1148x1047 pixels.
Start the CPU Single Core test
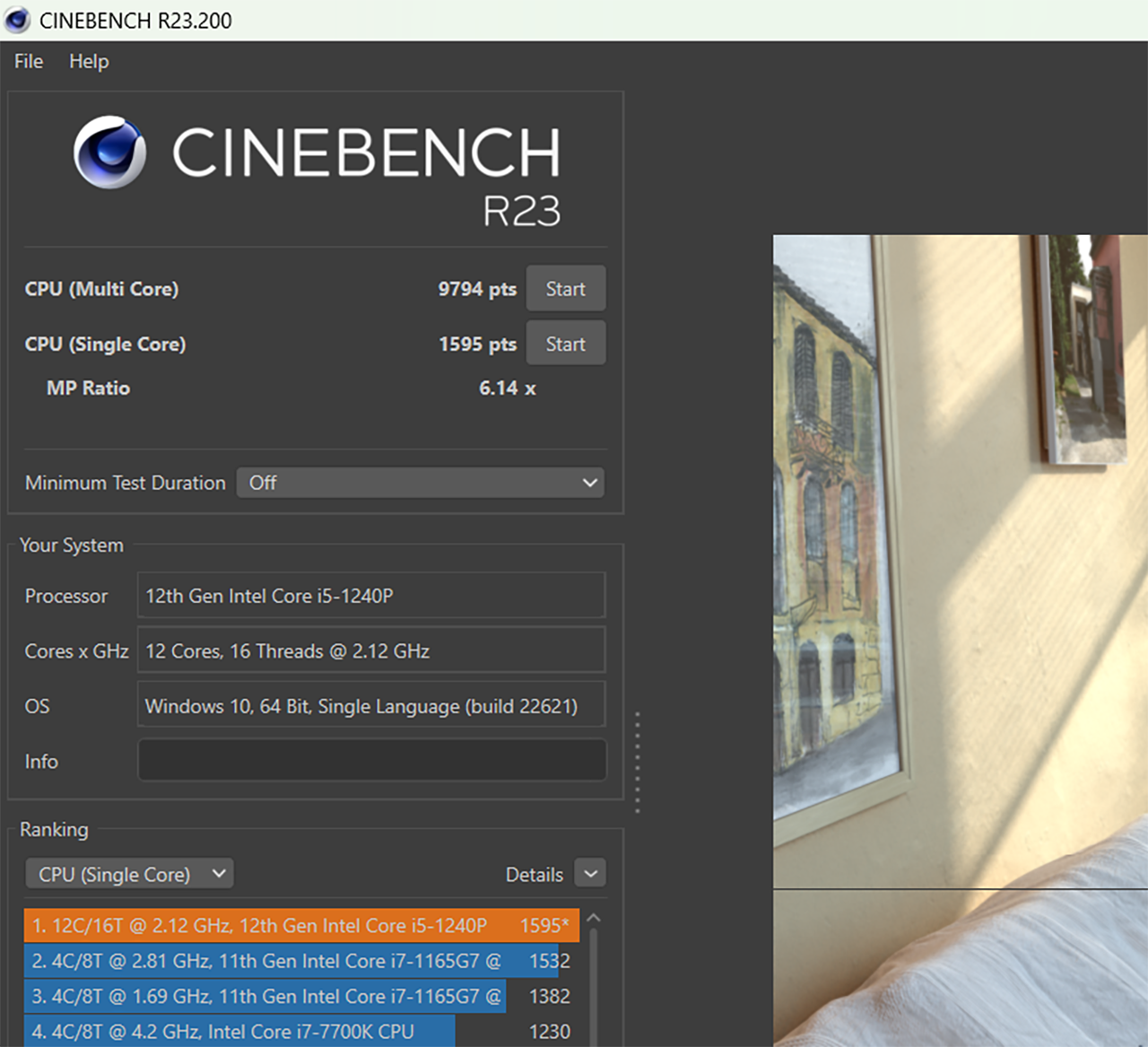click(x=565, y=344)
